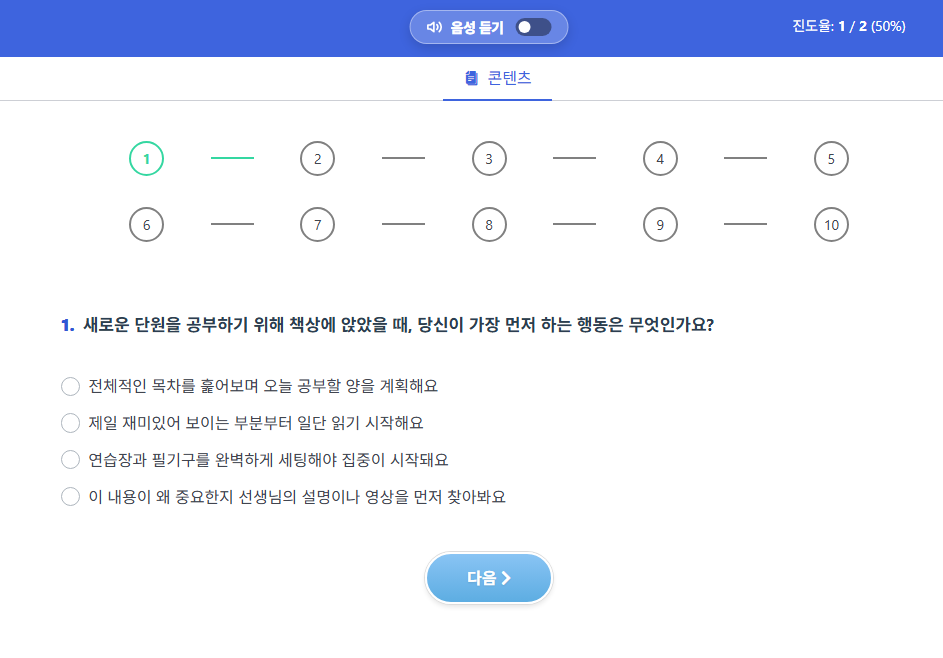This screenshot has width=943, height=658.
Task: Go to step 3 in progress indicator
Action: pyautogui.click(x=489, y=159)
